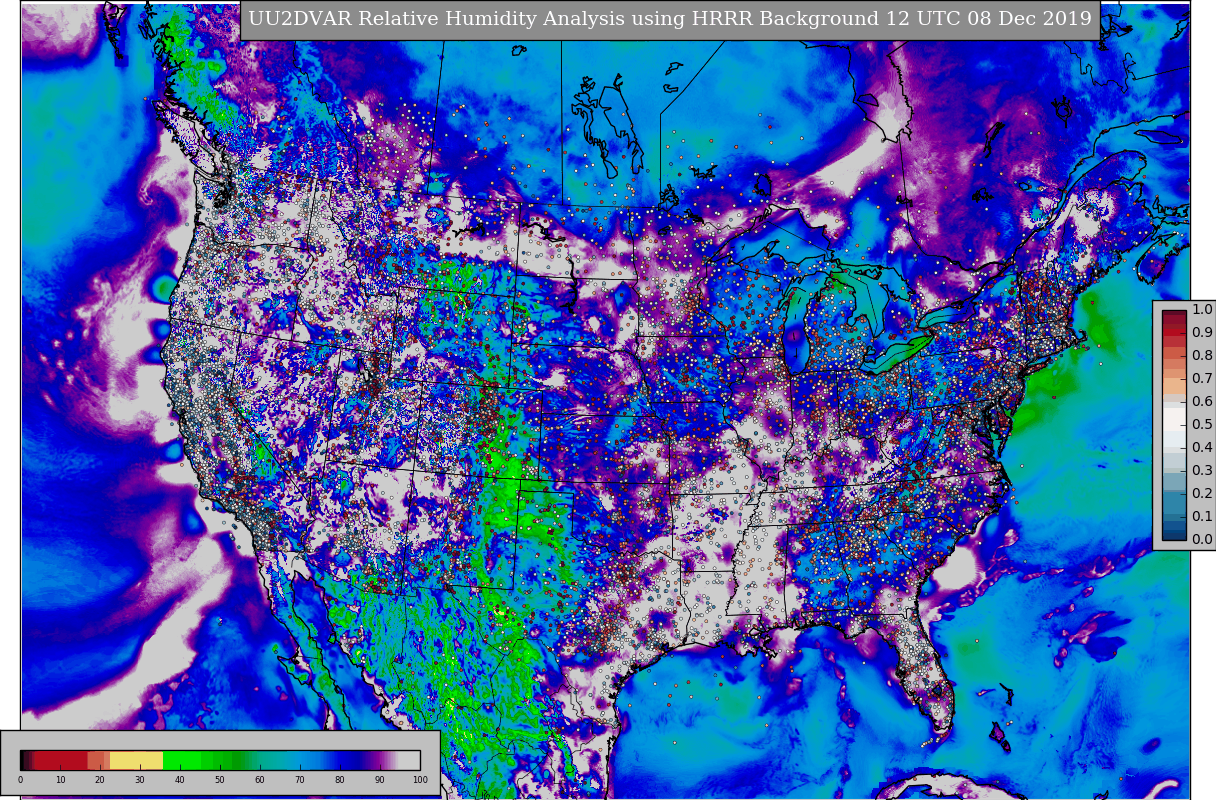Click the 20 tick label on the horizontal colorbar

click(100, 780)
